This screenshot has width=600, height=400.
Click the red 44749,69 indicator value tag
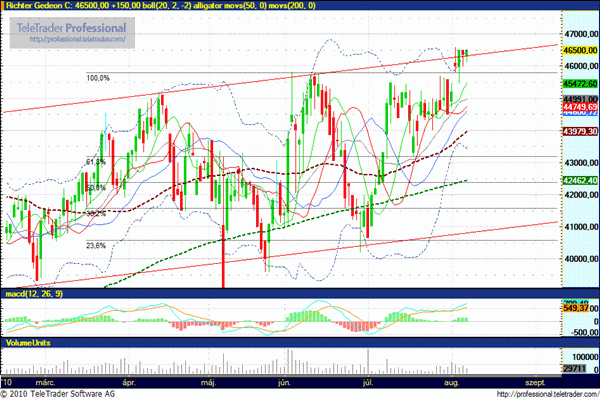pos(580,106)
